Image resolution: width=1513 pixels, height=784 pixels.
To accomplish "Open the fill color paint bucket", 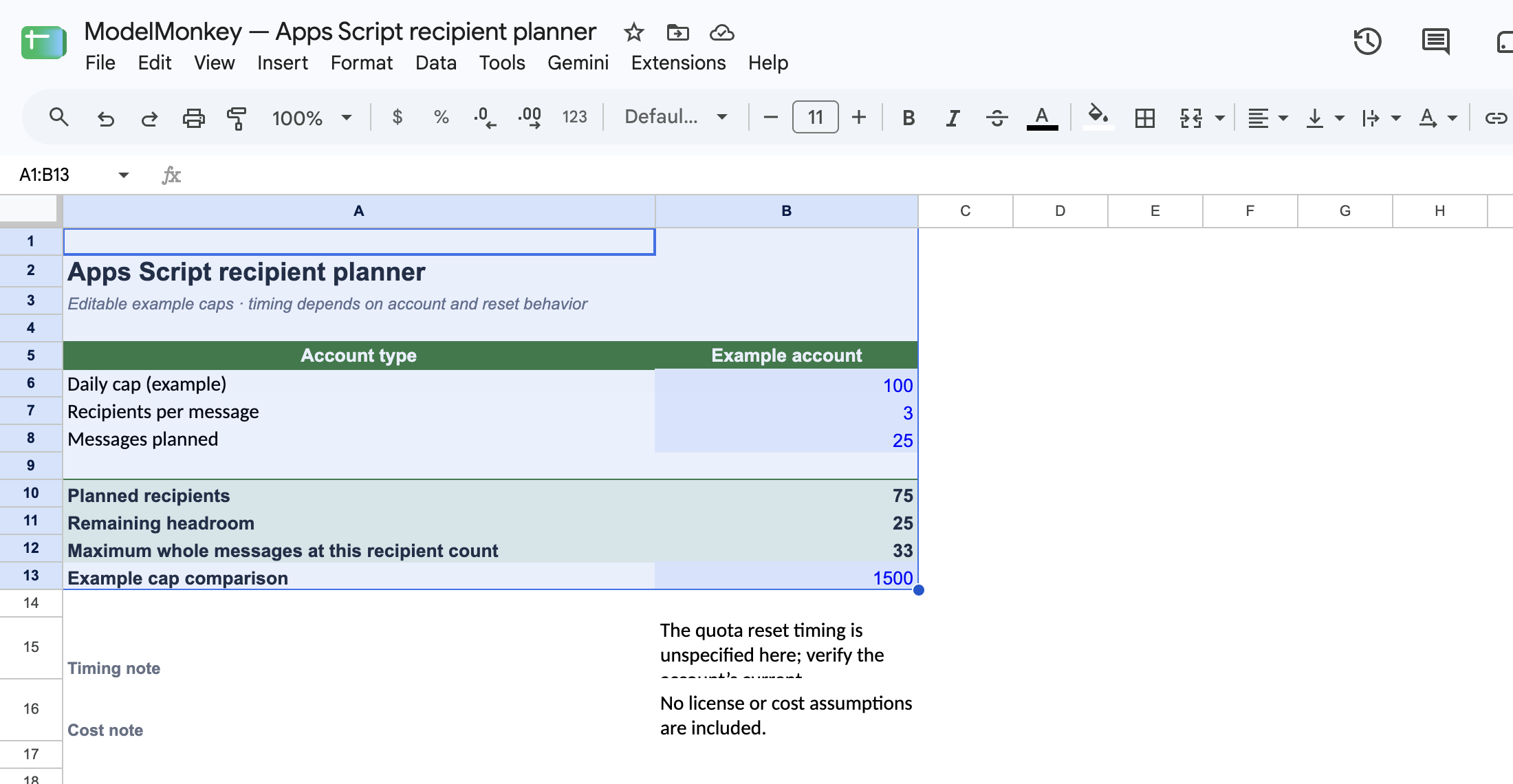I will pyautogui.click(x=1098, y=117).
